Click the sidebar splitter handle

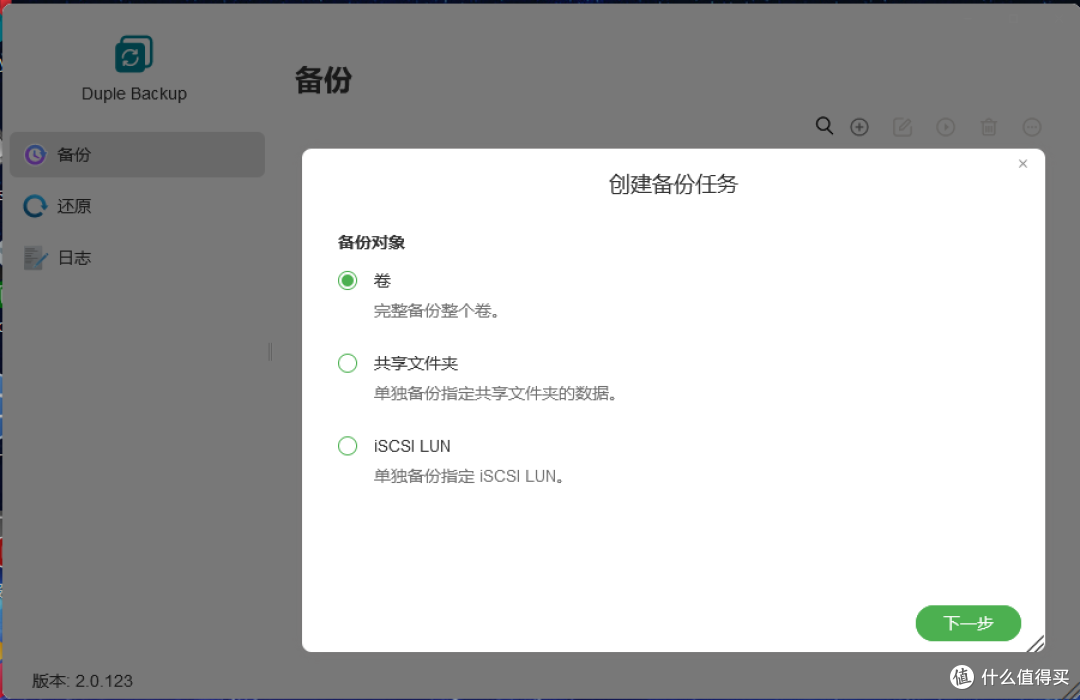pos(270,352)
